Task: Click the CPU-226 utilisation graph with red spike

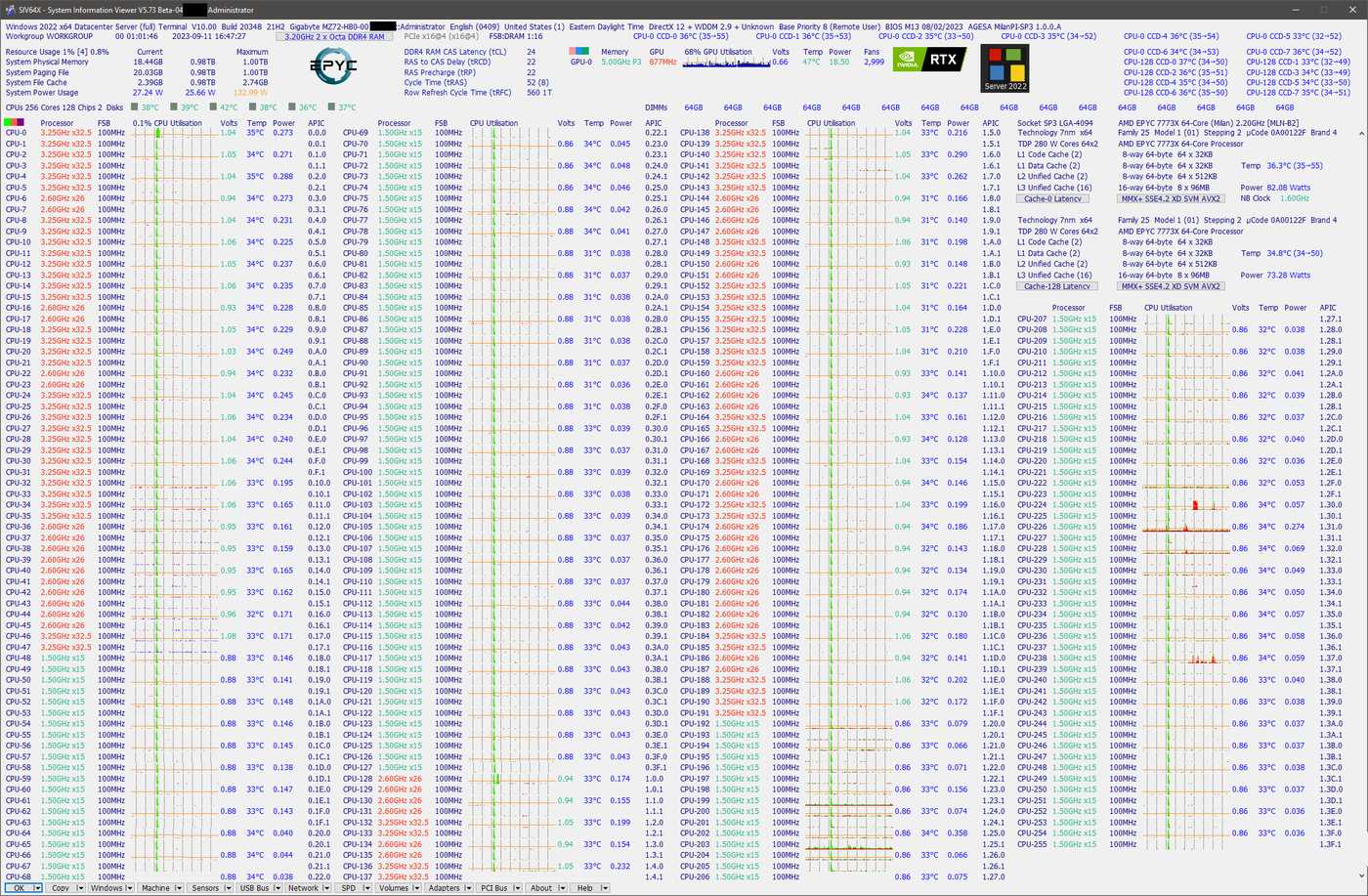Action: pos(1185,527)
